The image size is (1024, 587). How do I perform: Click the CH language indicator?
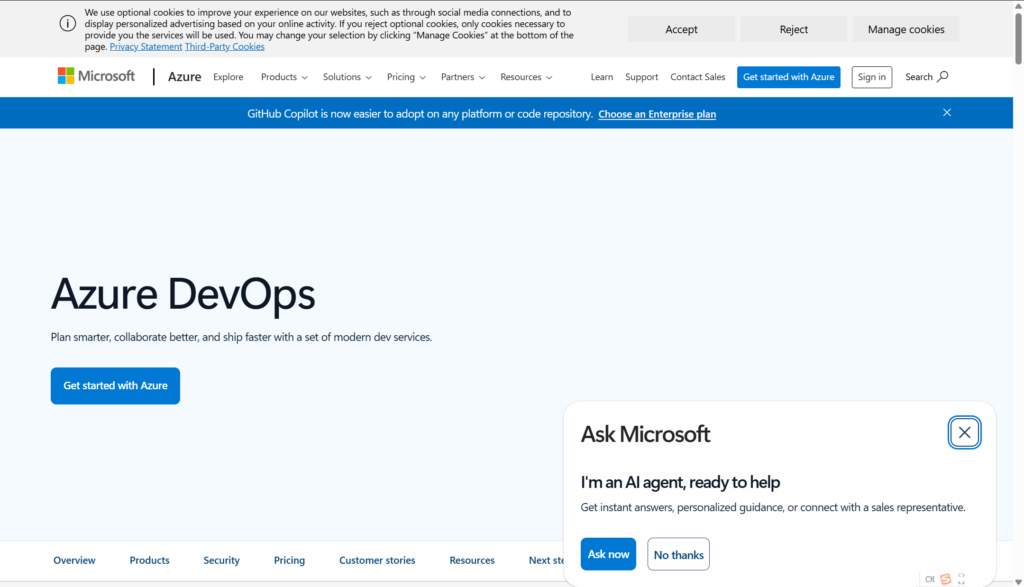pyautogui.click(x=929, y=579)
